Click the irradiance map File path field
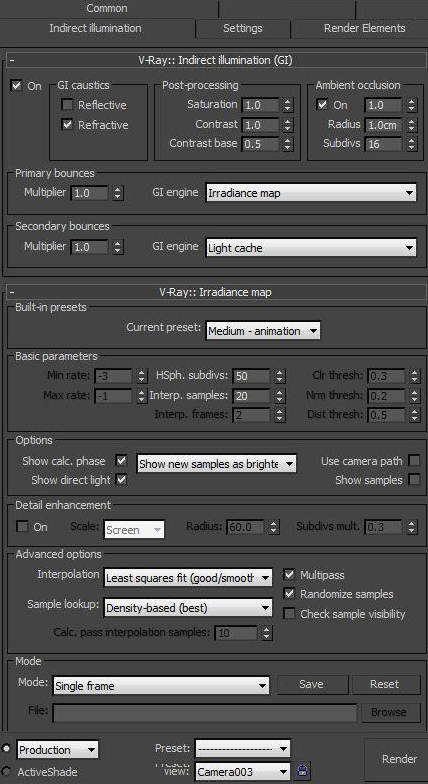Image resolution: width=428 pixels, height=784 pixels. pos(205,712)
